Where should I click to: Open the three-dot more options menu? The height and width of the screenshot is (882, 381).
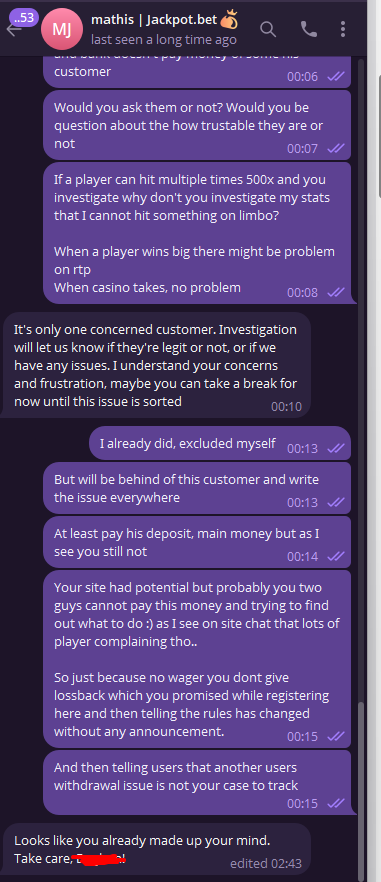tap(343, 29)
